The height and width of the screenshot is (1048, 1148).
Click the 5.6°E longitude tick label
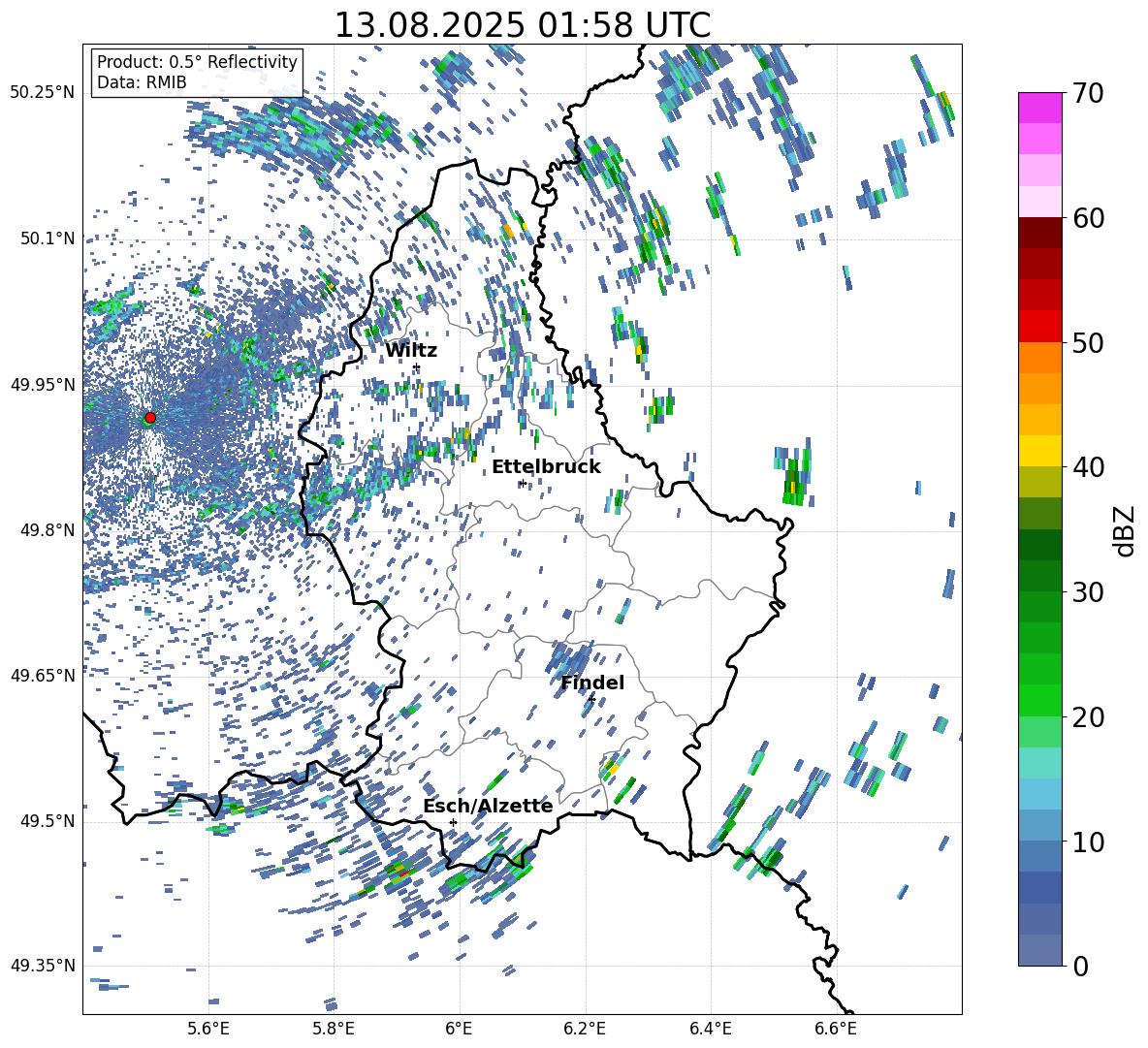[x=208, y=1029]
